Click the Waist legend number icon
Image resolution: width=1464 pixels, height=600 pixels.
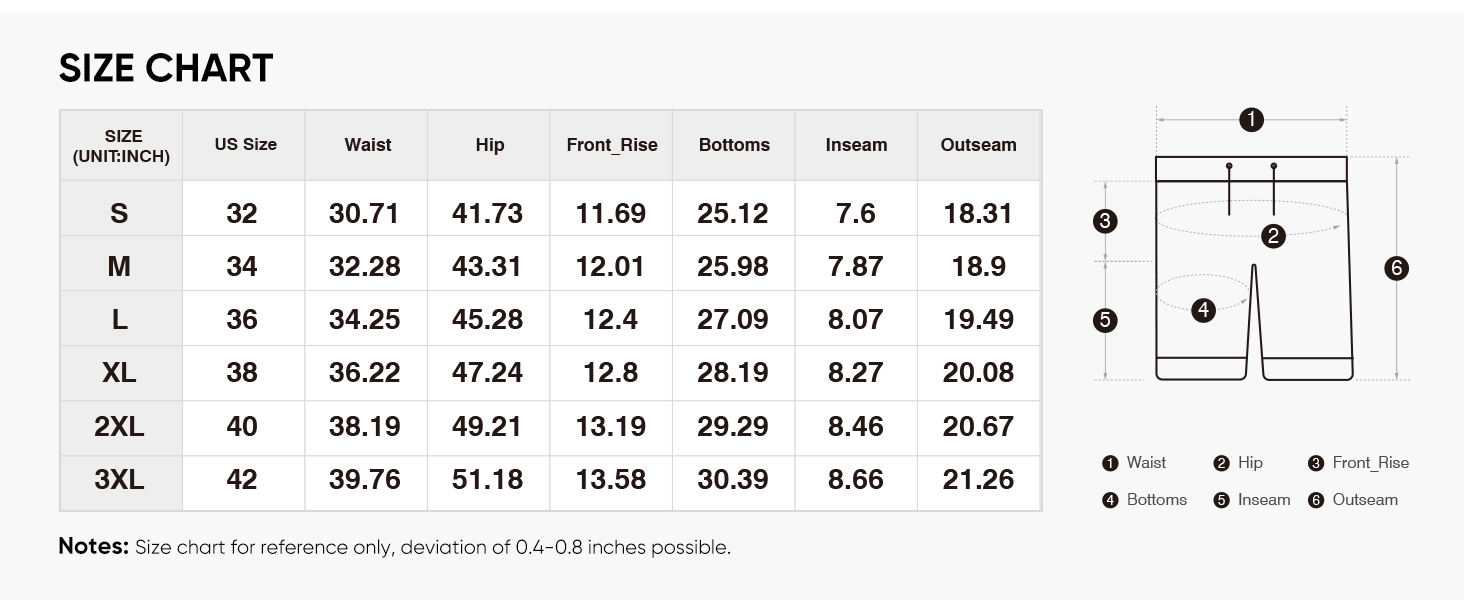tap(1109, 463)
